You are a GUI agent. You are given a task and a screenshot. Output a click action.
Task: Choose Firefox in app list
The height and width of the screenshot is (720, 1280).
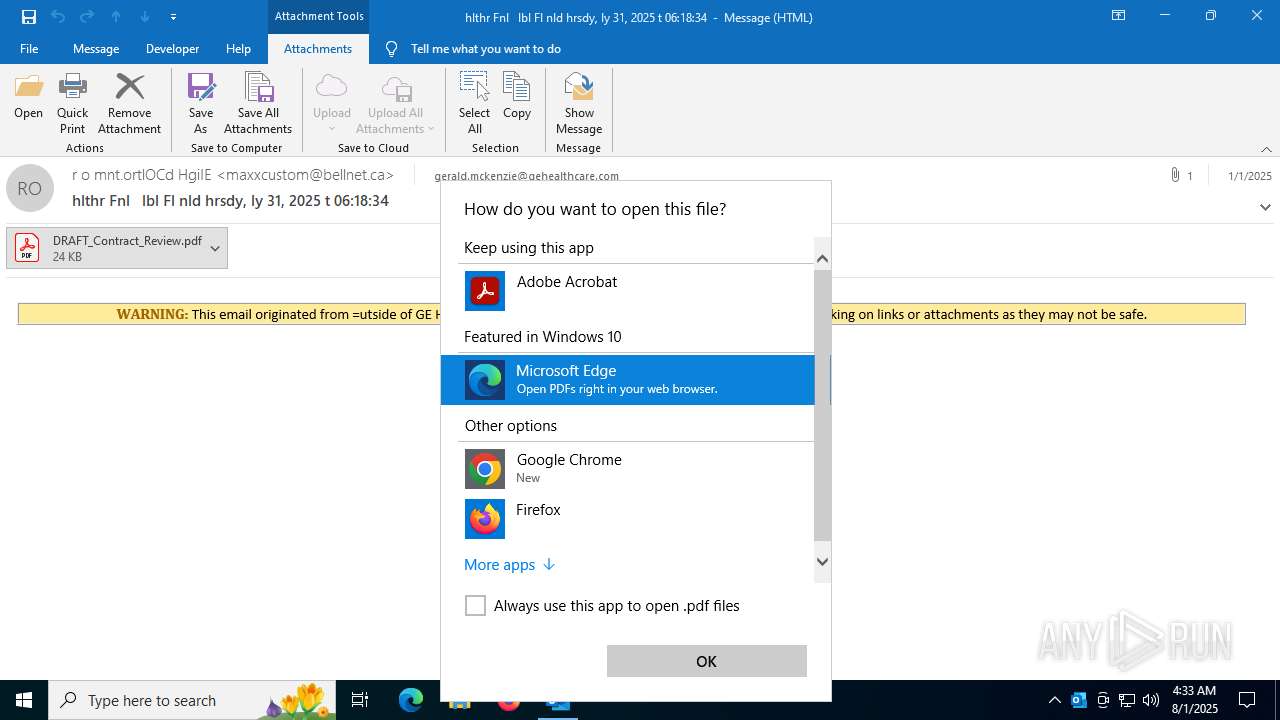click(x=628, y=518)
